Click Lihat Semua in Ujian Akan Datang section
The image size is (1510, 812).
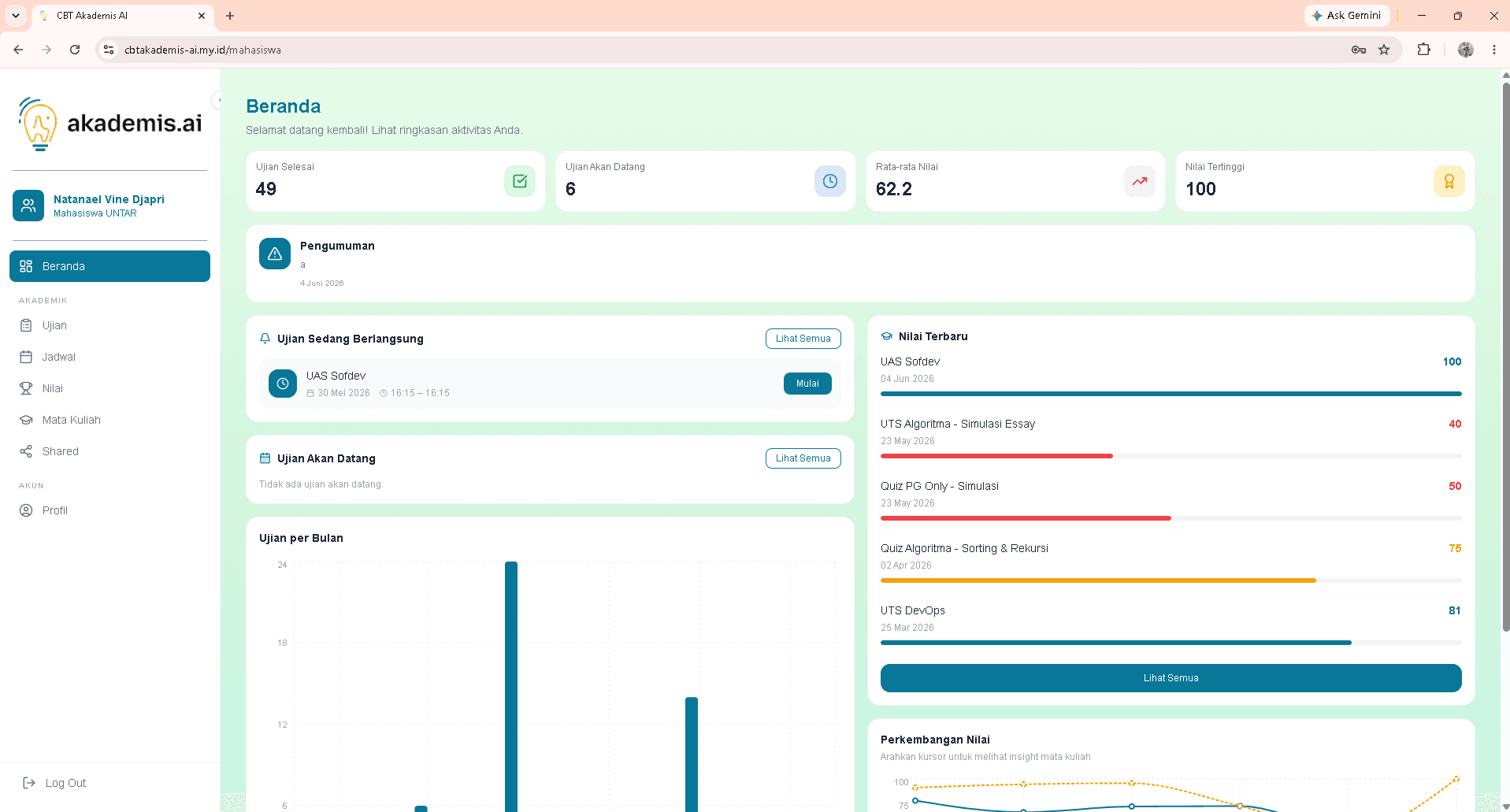click(803, 458)
